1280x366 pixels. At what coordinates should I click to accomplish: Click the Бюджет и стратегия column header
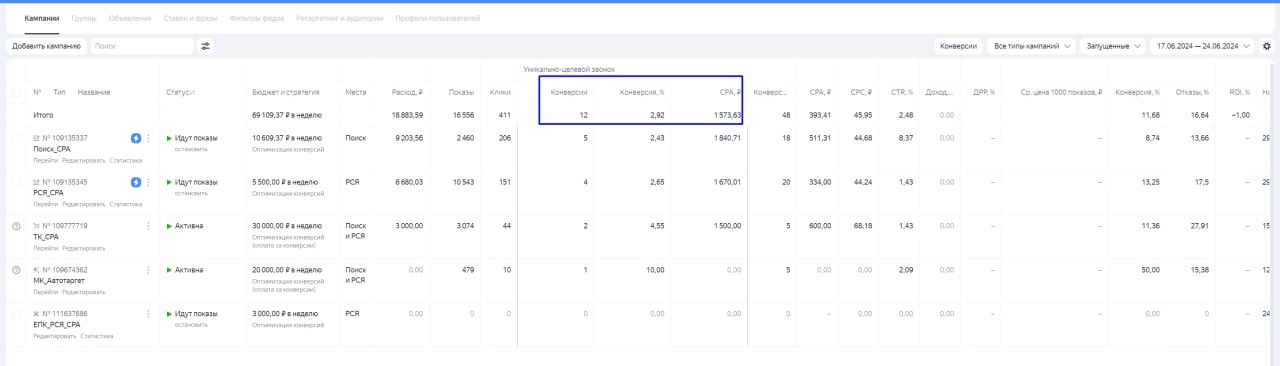285,92
